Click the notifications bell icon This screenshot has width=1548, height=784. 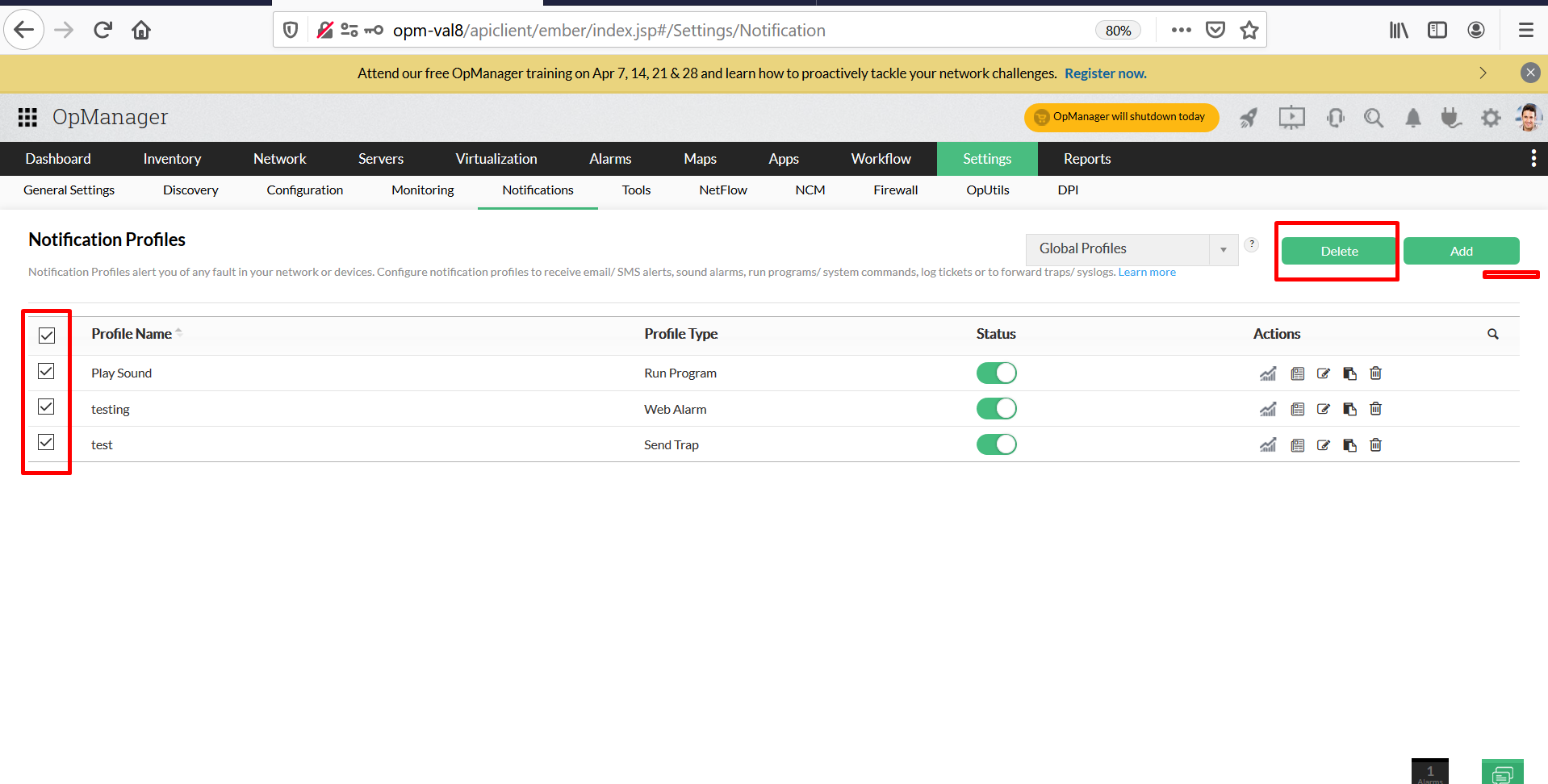(1412, 118)
